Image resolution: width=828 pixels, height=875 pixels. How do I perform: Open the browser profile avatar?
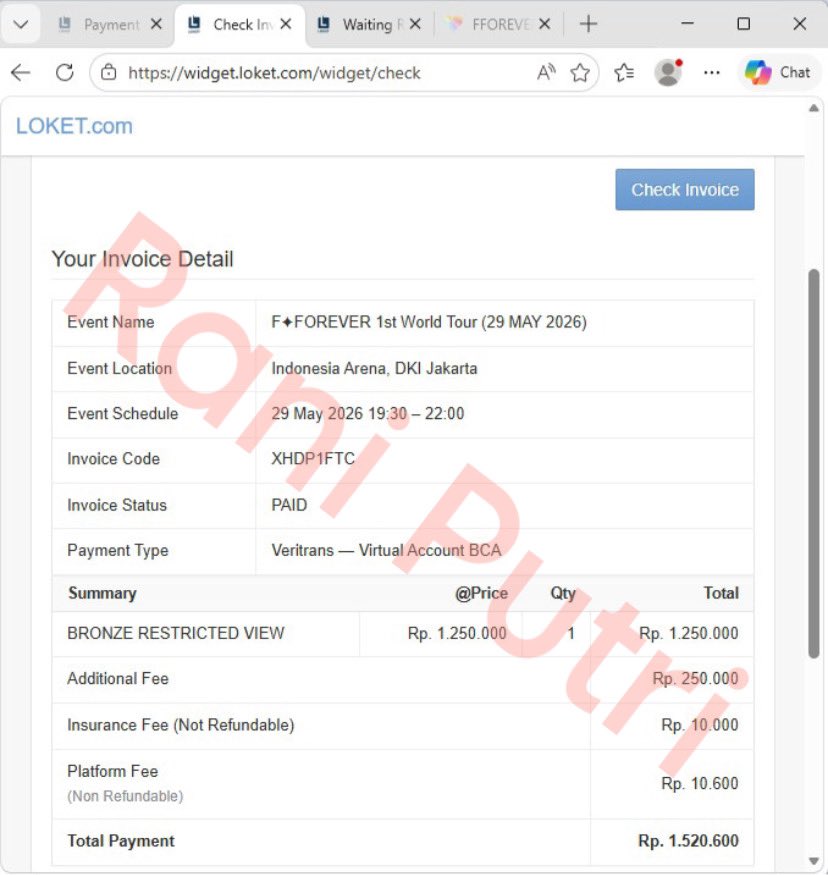668,73
